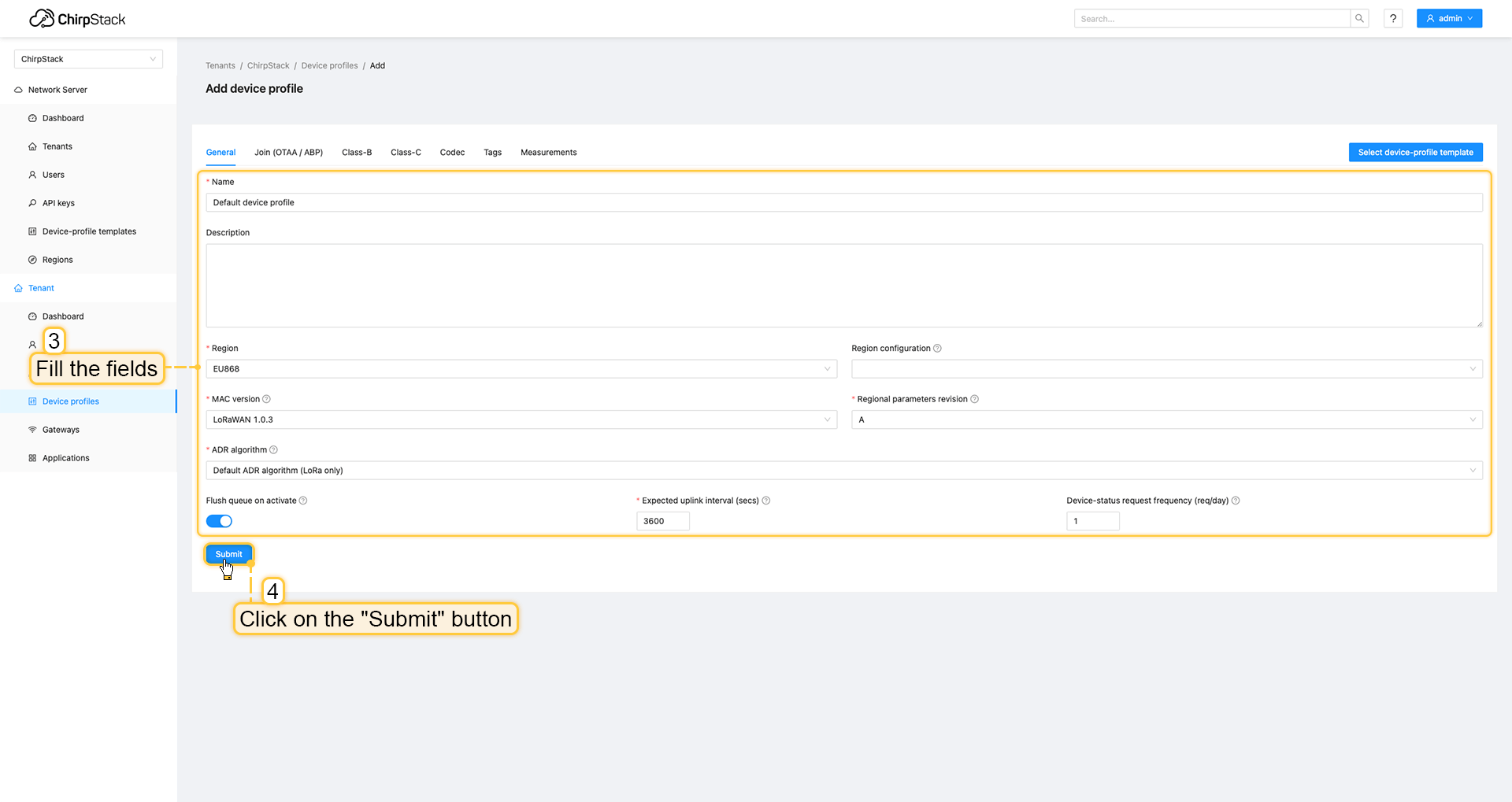Open Gateways in the sidebar

[x=61, y=430]
